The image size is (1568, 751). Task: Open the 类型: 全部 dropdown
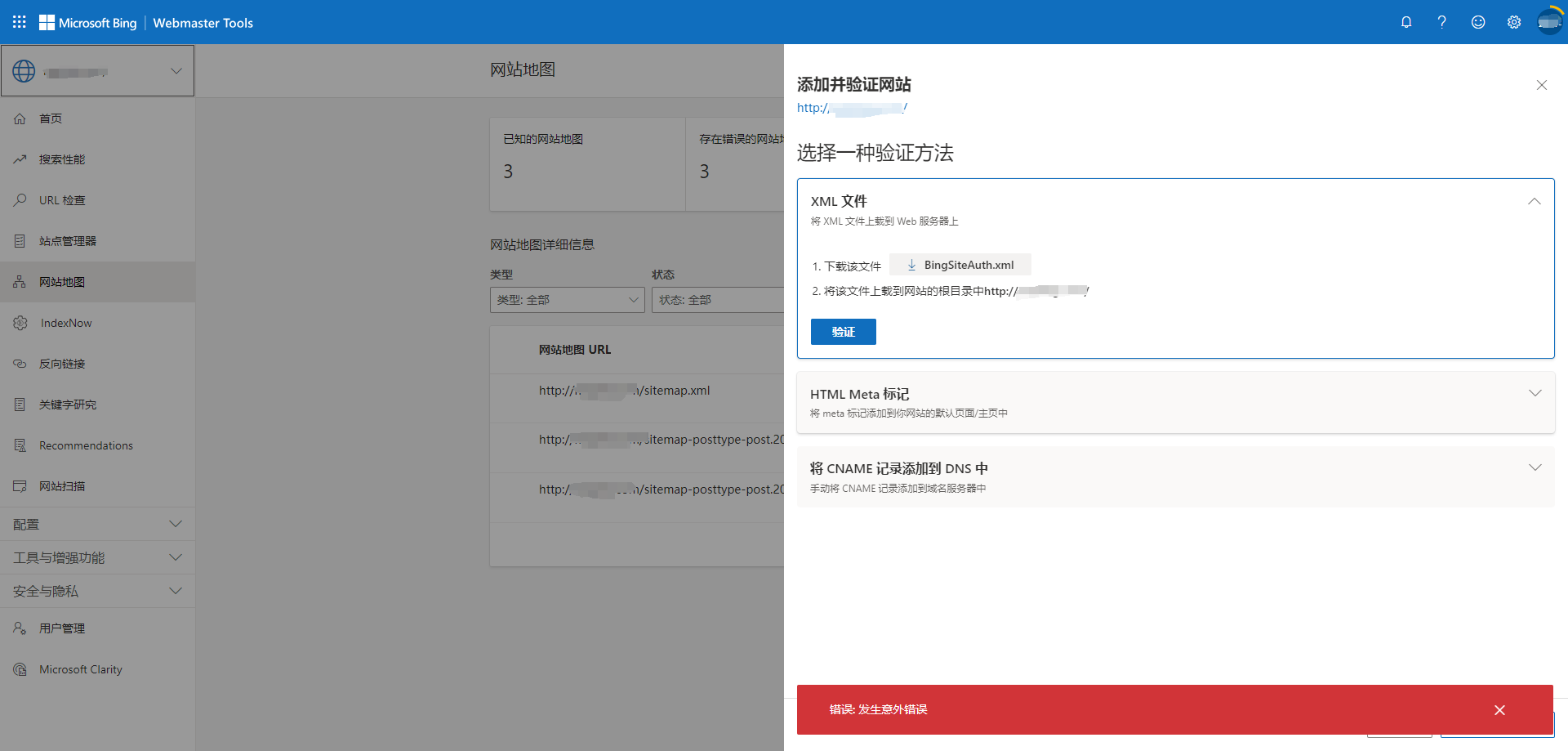pos(568,300)
